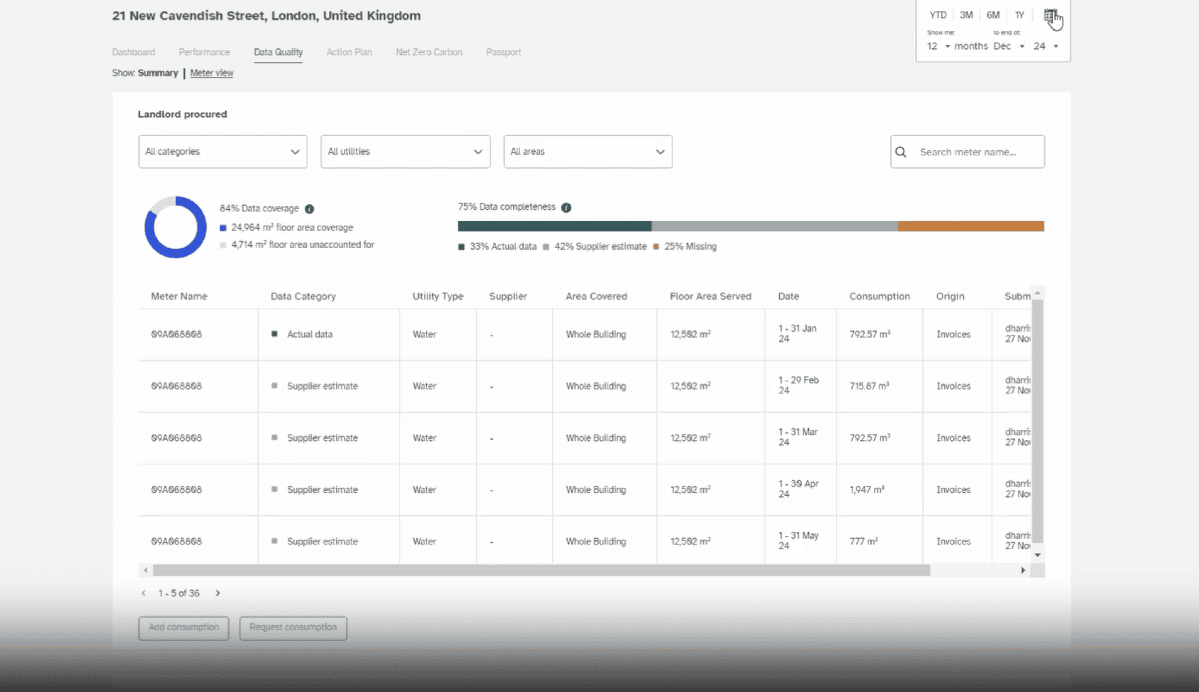1199x692 pixels.
Task: Click the Data Category column header
Action: [303, 297]
